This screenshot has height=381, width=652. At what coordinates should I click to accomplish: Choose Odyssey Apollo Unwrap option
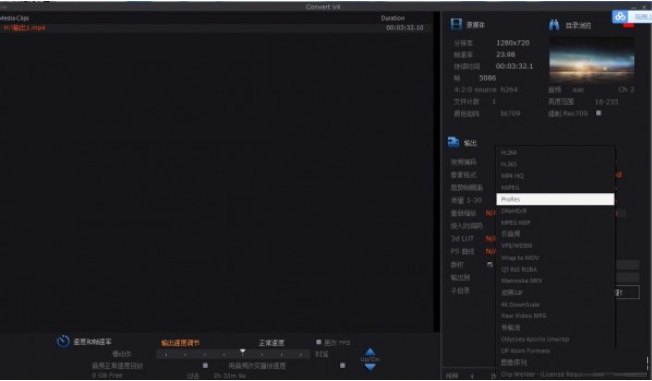tap(555, 339)
